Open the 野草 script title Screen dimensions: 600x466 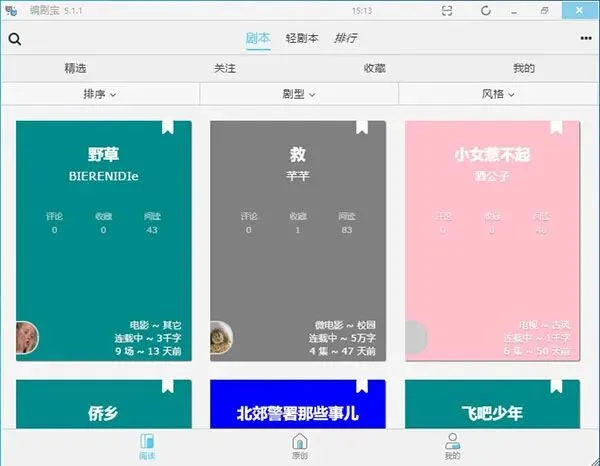click(x=103, y=155)
